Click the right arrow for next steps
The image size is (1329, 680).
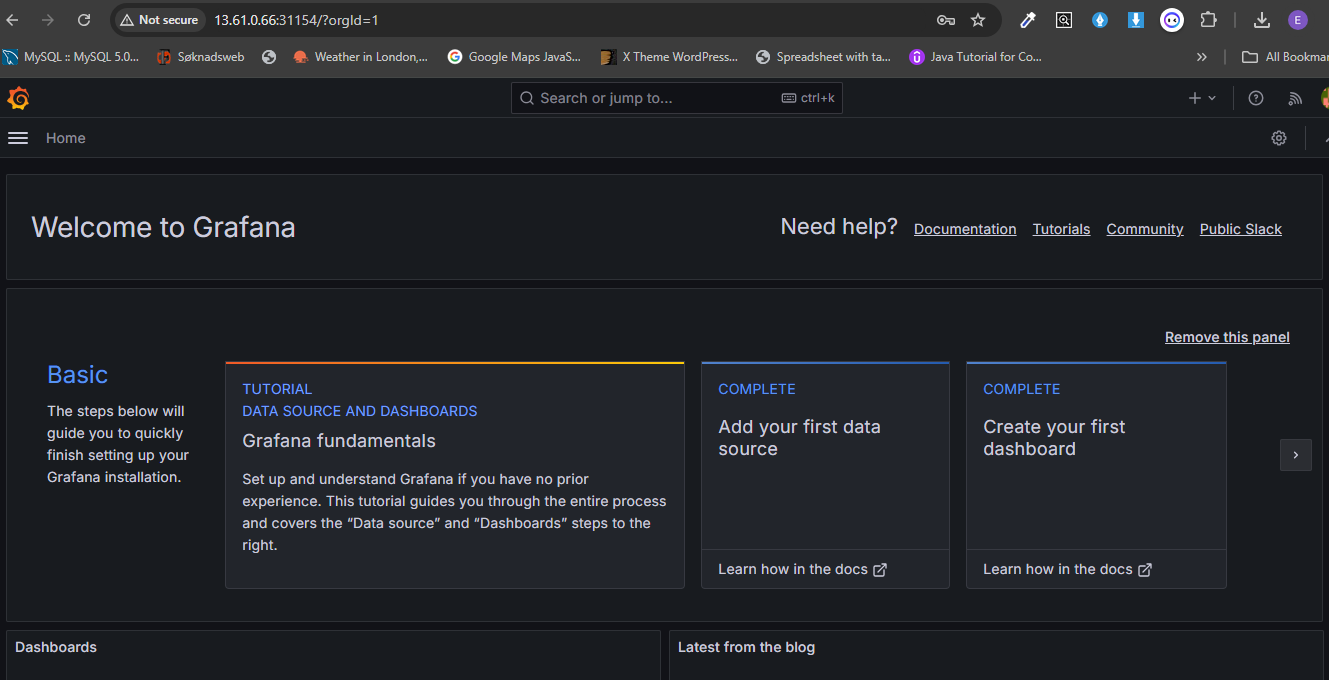pyautogui.click(x=1295, y=455)
